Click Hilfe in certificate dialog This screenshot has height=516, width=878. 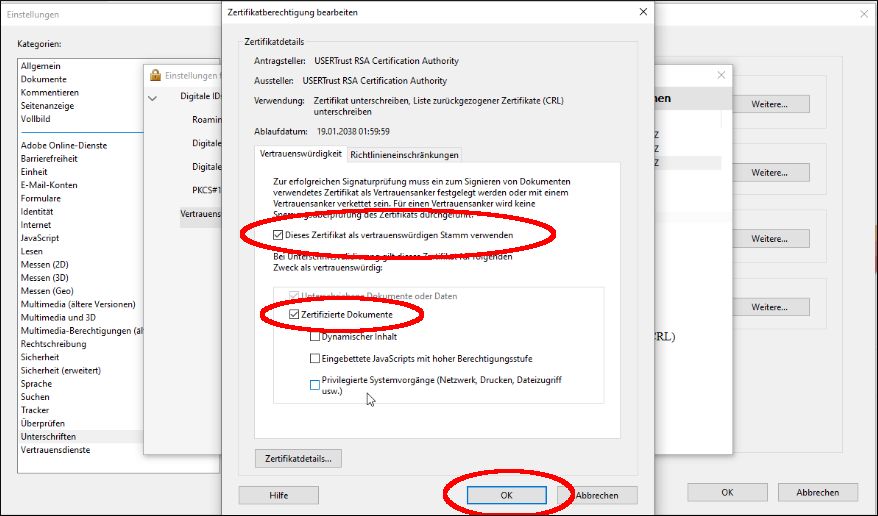coord(279,495)
